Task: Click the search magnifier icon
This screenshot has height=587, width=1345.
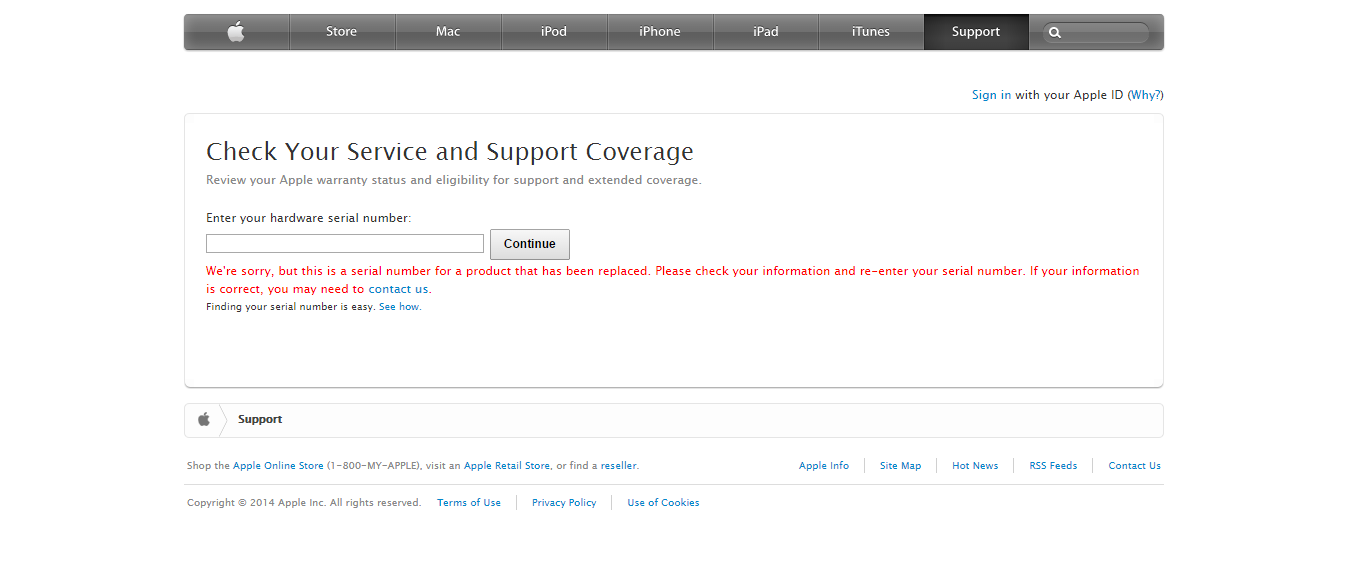Action: click(x=1055, y=33)
